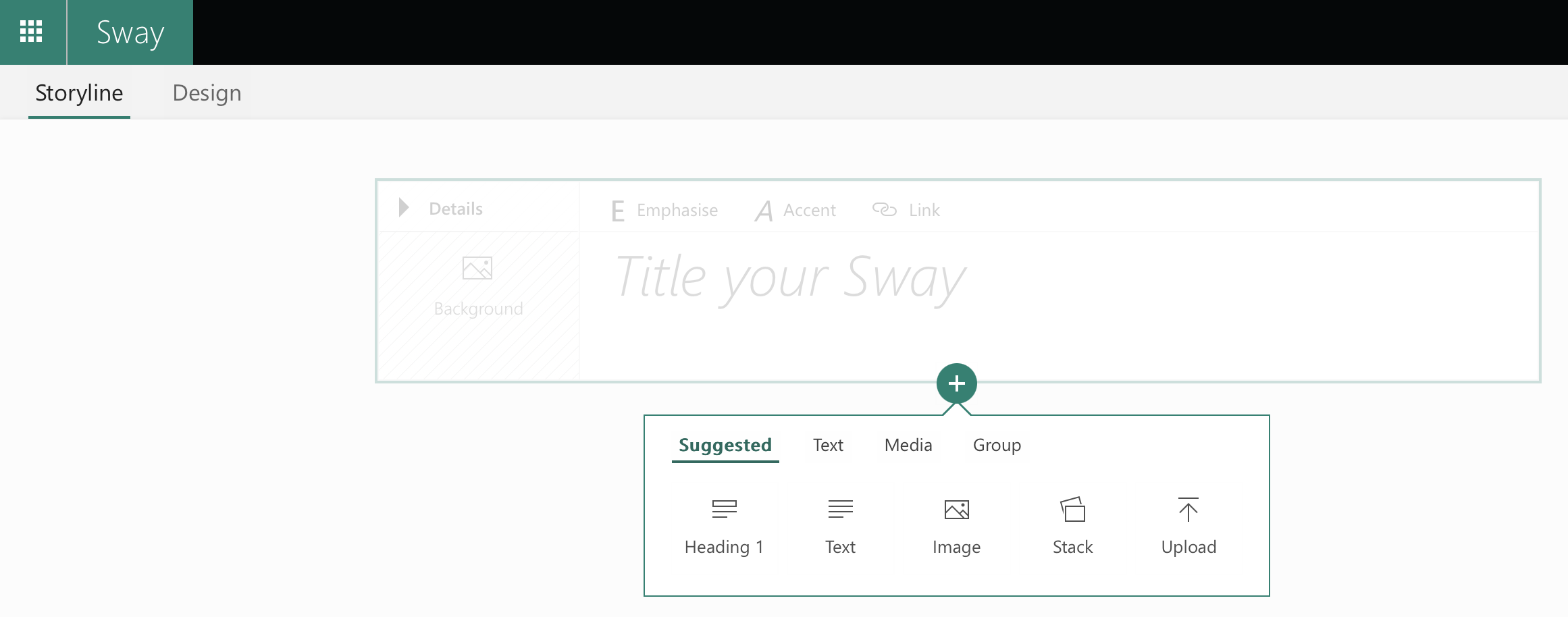Click the Accent 'A' icon
The height and width of the screenshot is (617, 1568).
764,211
